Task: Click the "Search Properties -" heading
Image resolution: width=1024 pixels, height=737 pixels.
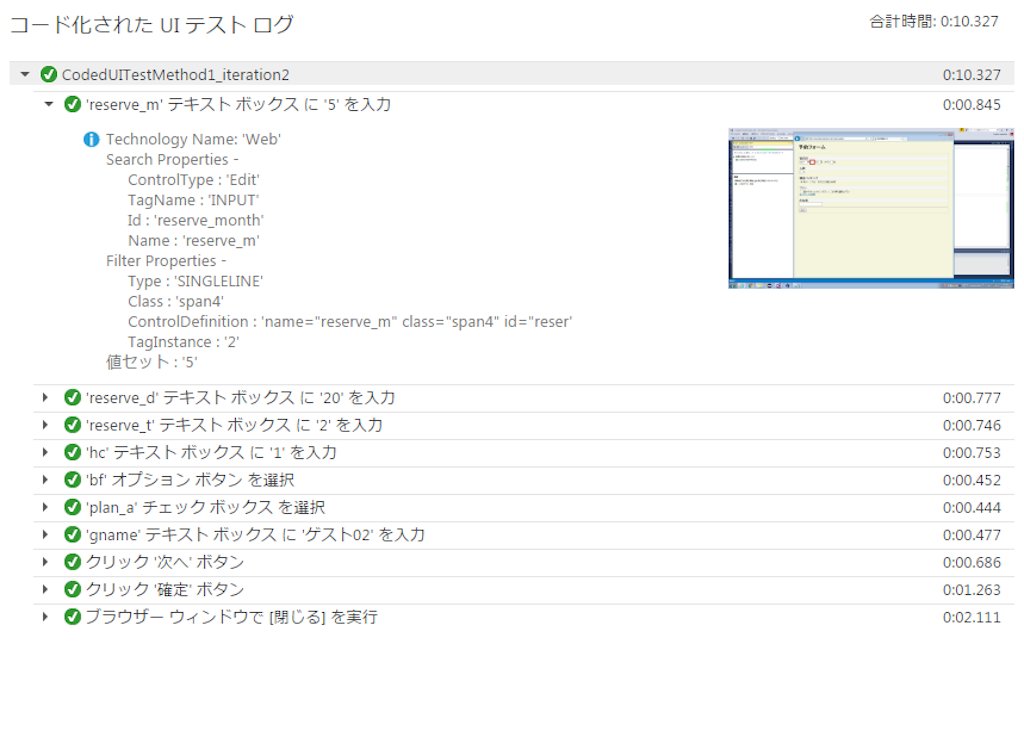Action: pyautogui.click(x=172, y=159)
